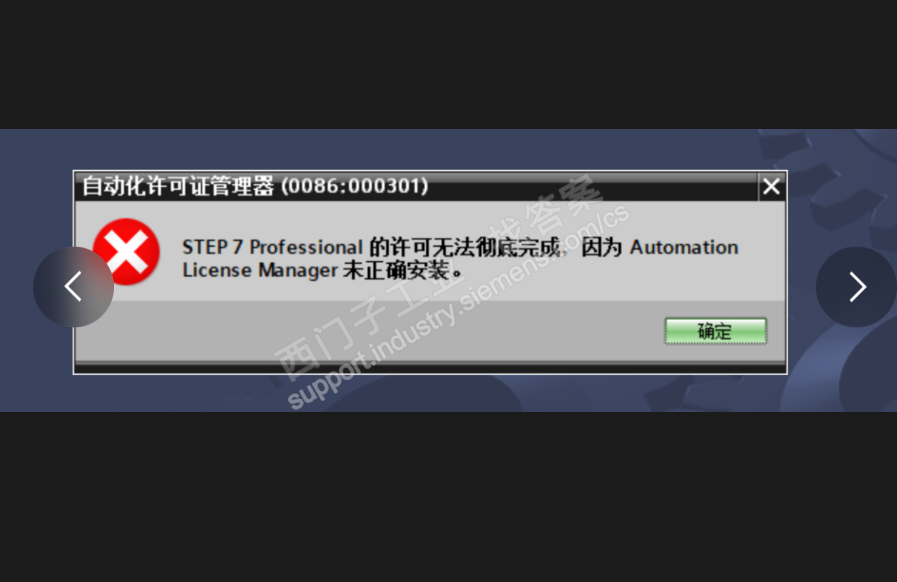Image resolution: width=897 pixels, height=582 pixels.
Task: Click the gray footer strip left of 确定
Action: point(366,331)
